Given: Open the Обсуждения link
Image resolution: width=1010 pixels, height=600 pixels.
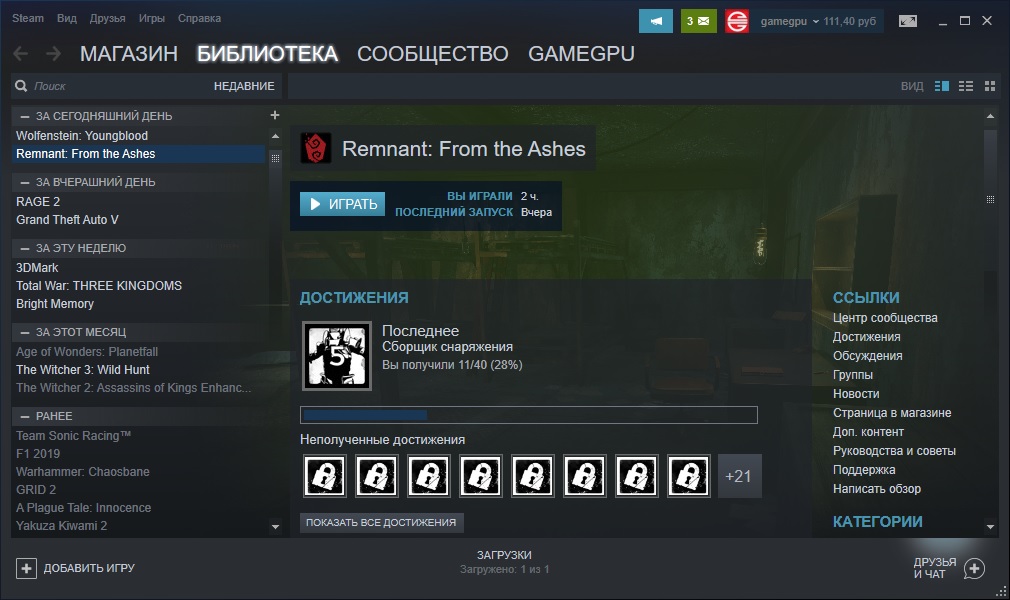Looking at the screenshot, I should (x=868, y=356).
